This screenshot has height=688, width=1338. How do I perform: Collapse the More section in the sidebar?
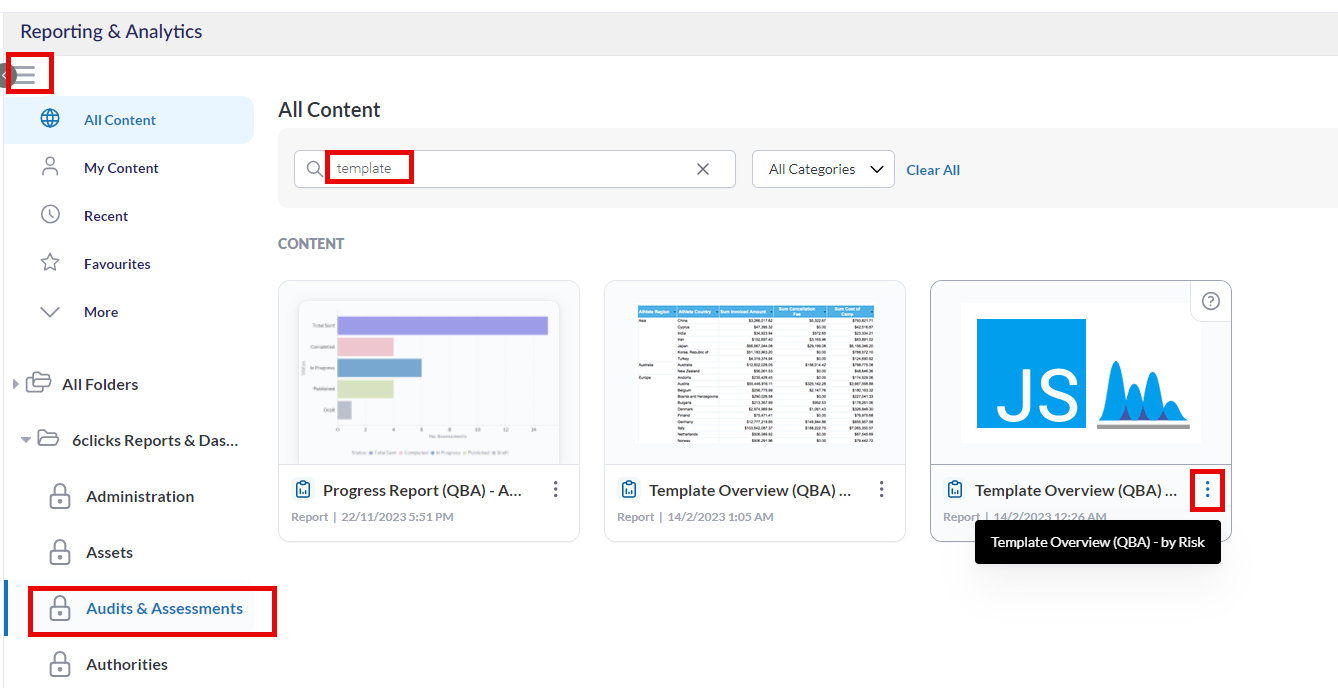50,311
